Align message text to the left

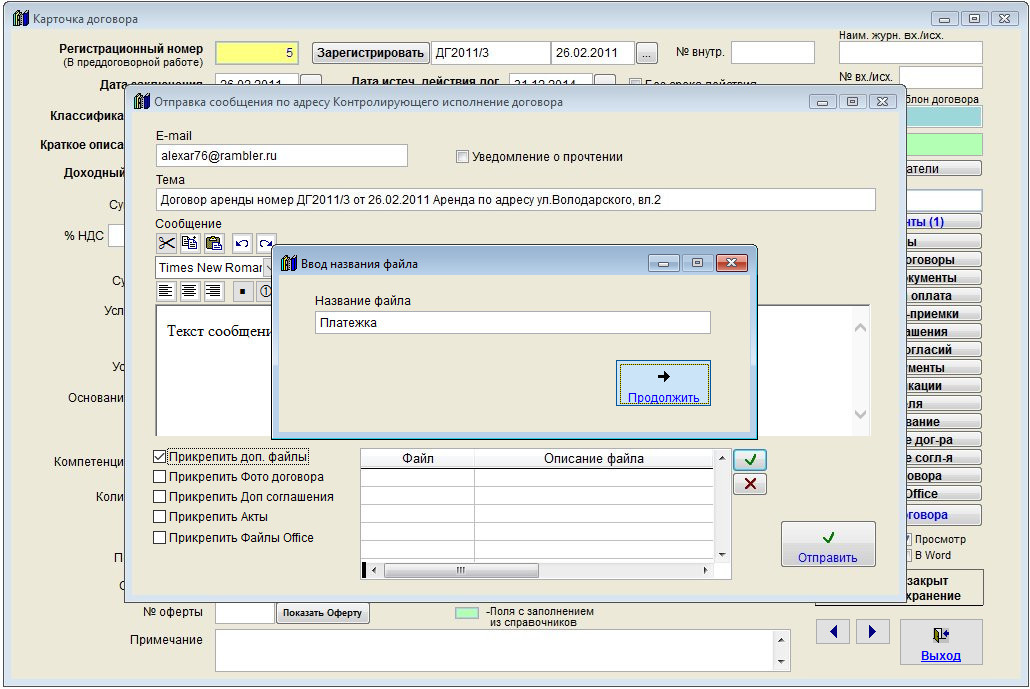tap(166, 291)
